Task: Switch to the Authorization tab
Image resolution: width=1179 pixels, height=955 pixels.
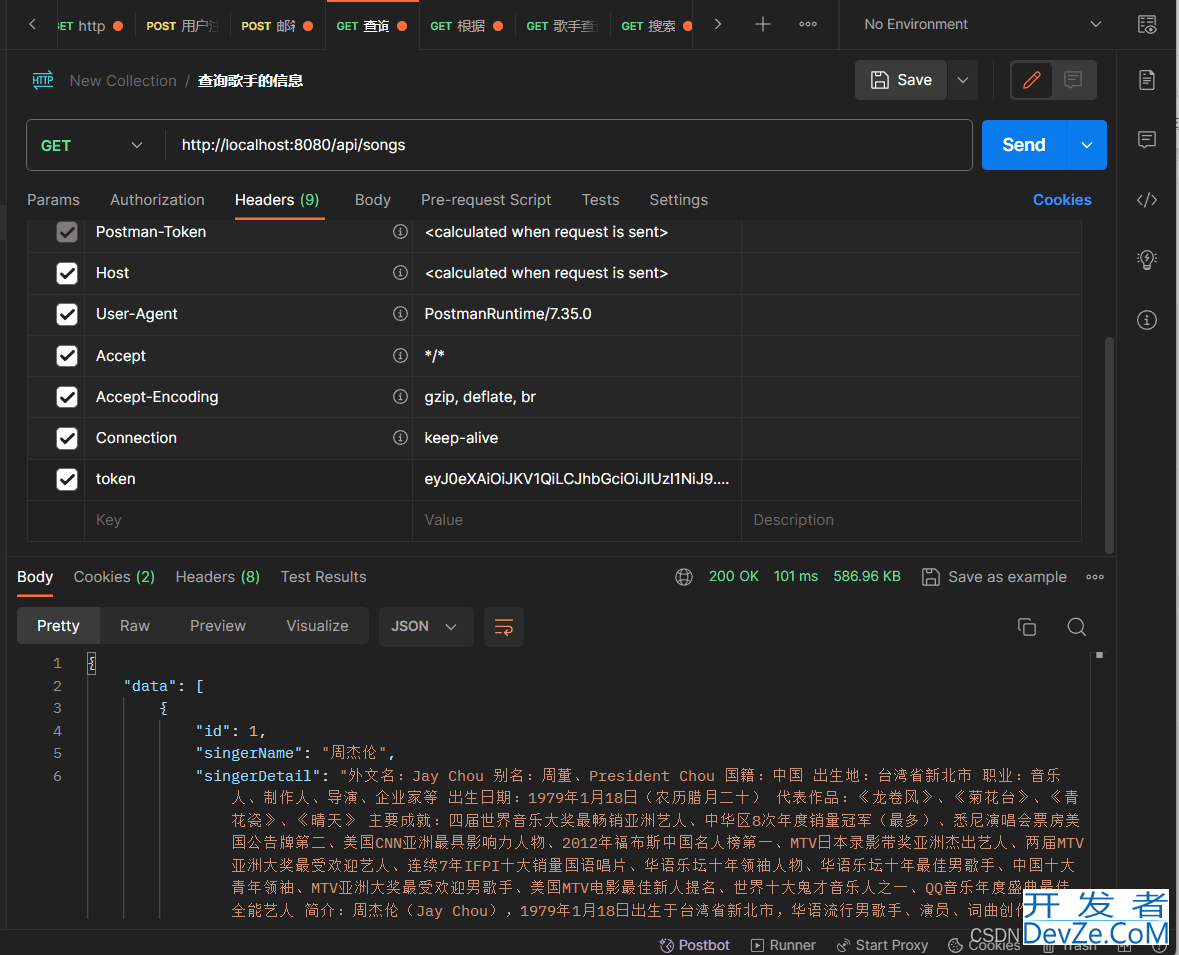Action: [157, 200]
